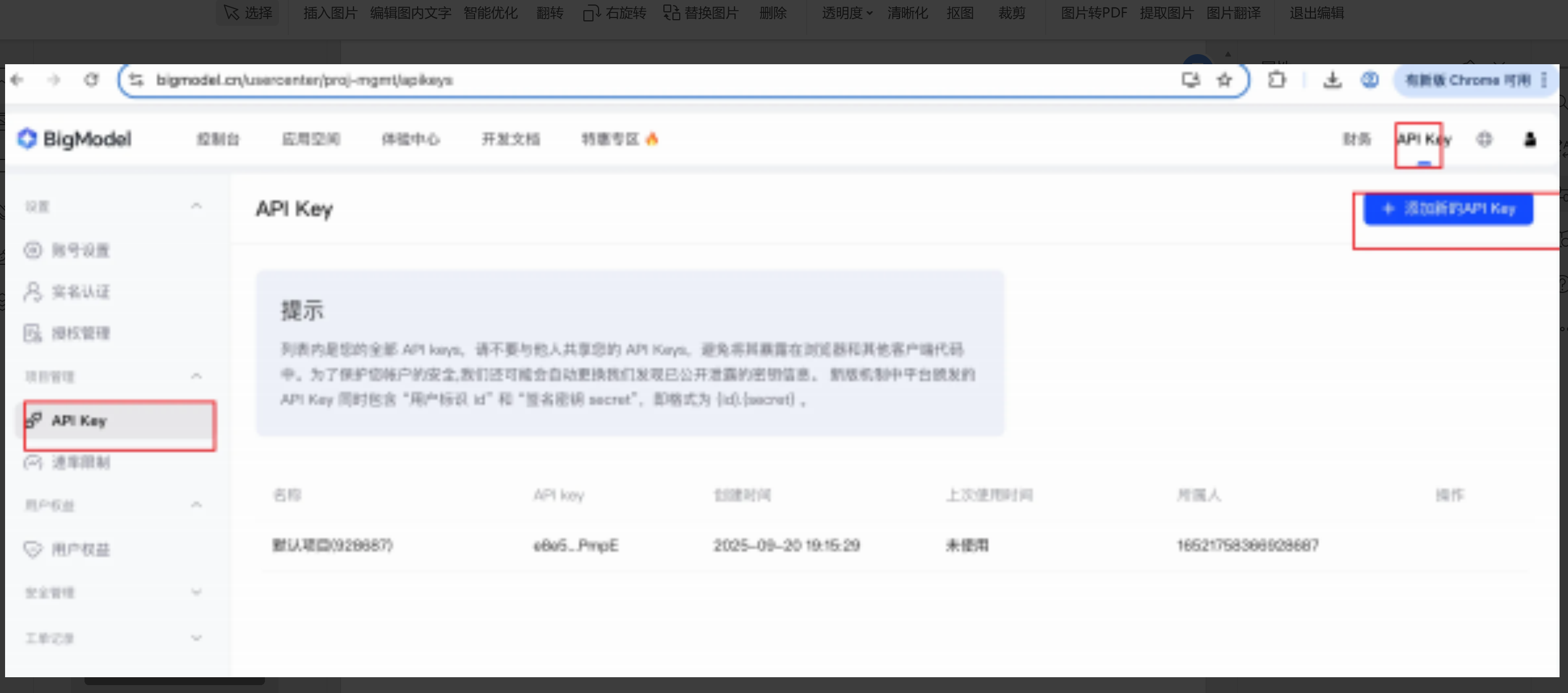Open the extensions puzzle icon
Screen dimensions: 1568x693
click(x=1277, y=79)
